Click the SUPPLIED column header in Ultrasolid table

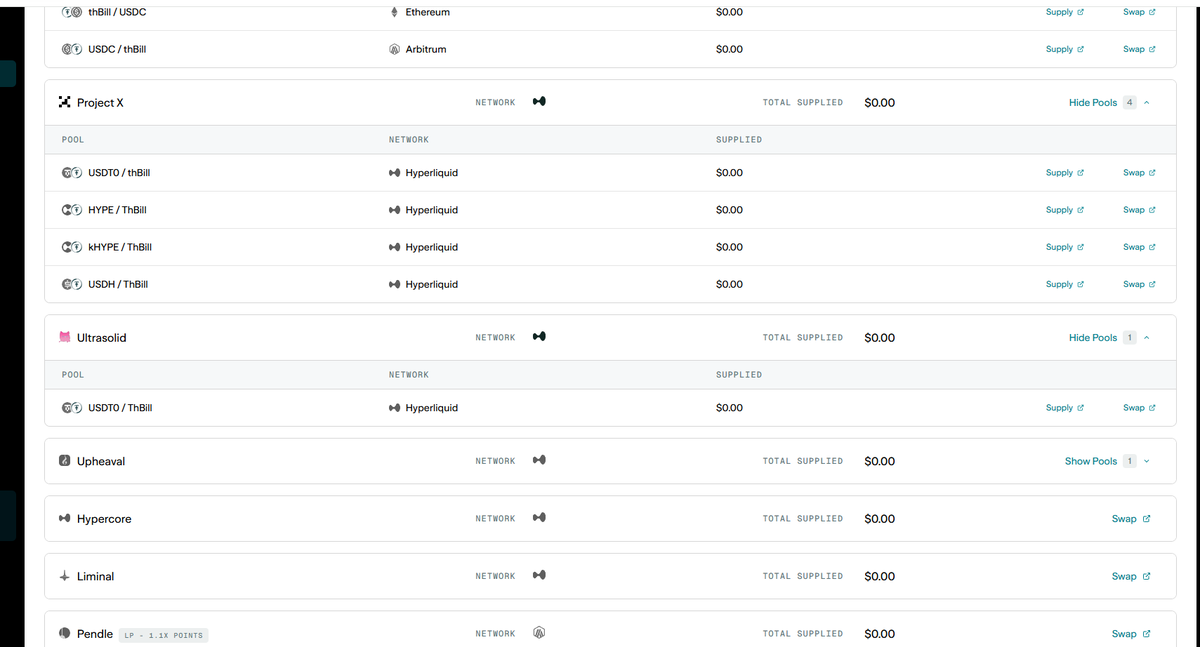point(739,375)
